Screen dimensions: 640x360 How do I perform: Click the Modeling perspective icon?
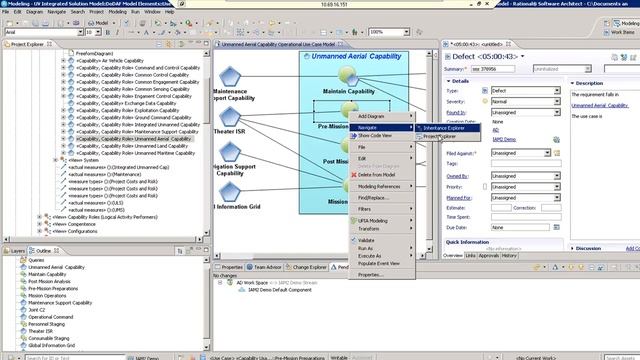[x=617, y=24]
